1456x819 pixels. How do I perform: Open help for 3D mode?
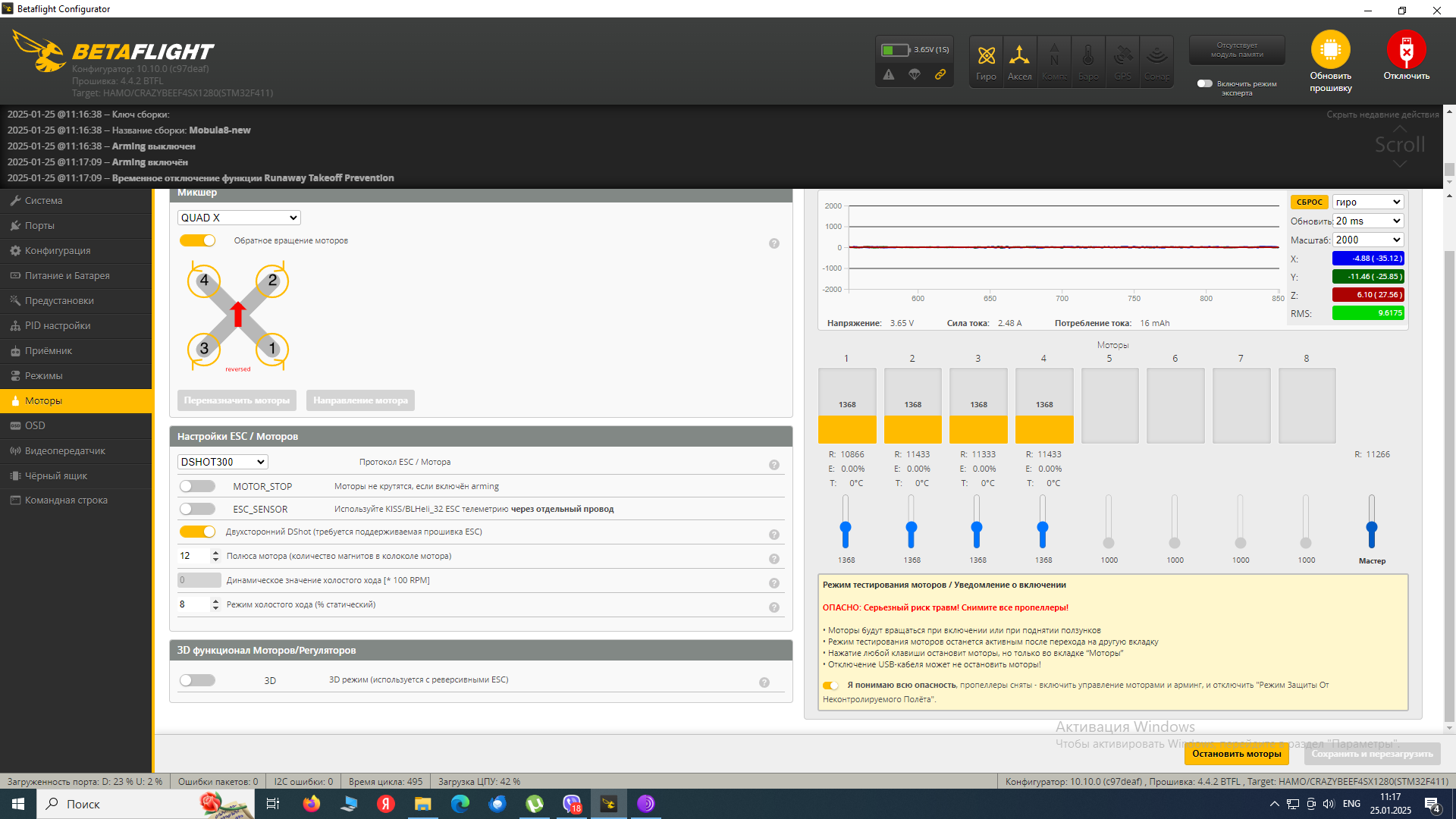tap(764, 682)
